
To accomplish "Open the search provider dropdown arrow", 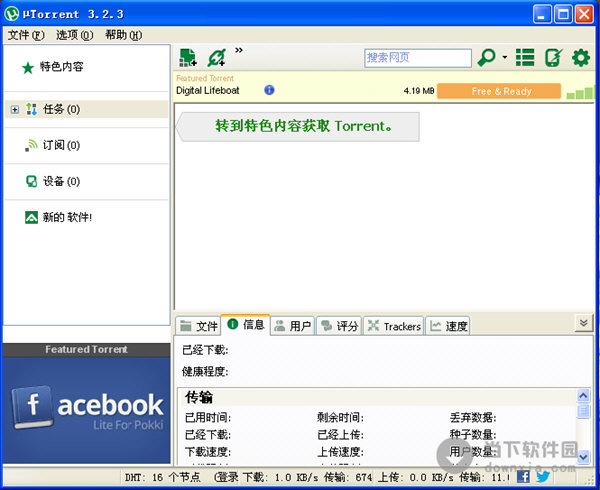I will [505, 57].
